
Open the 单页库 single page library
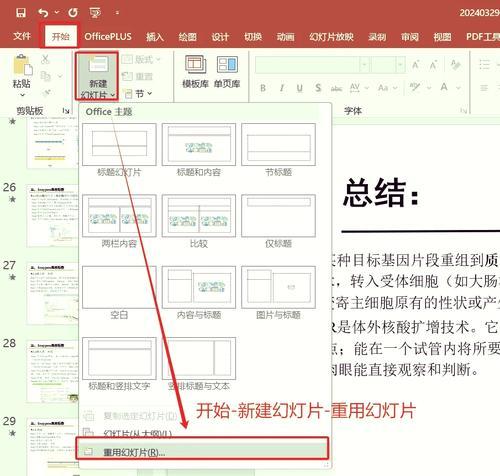click(x=227, y=72)
